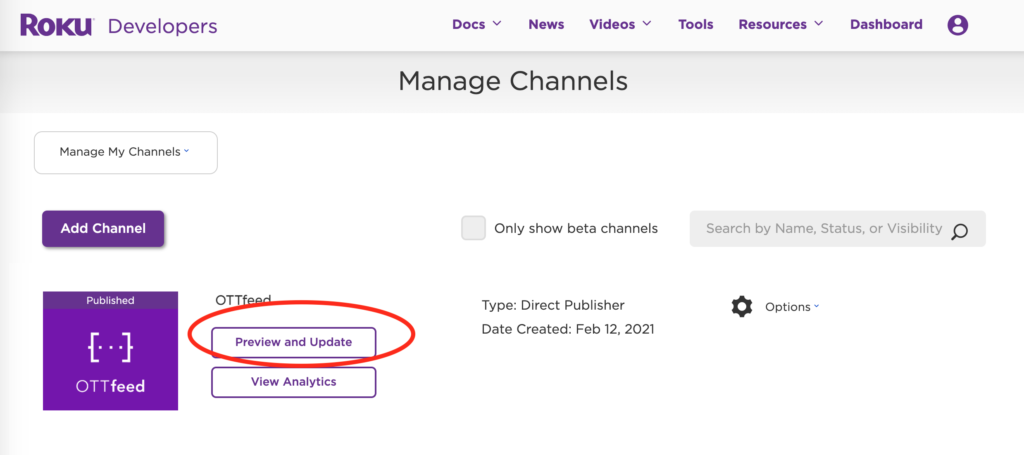Click the Add Channel button

click(x=103, y=228)
